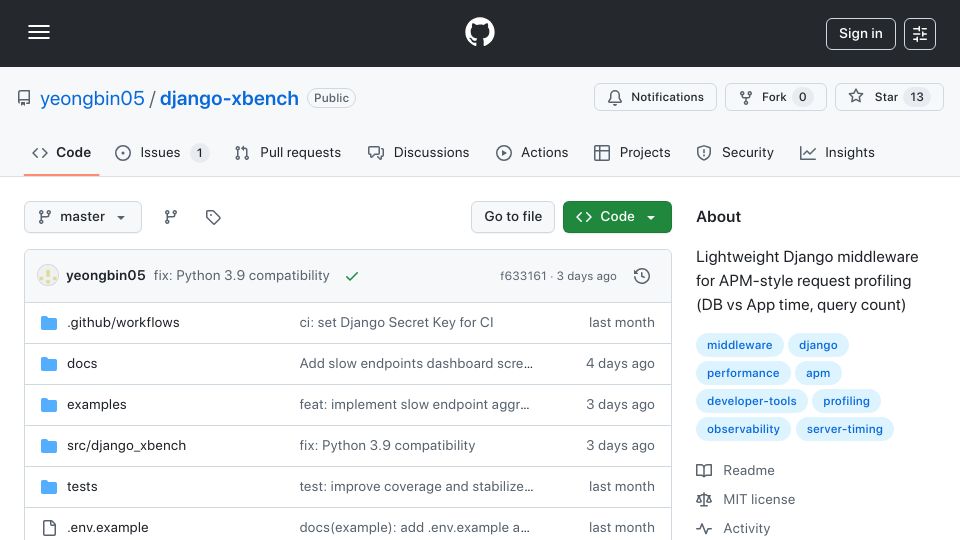
Task: Select the apm topic tag
Action: (x=818, y=373)
